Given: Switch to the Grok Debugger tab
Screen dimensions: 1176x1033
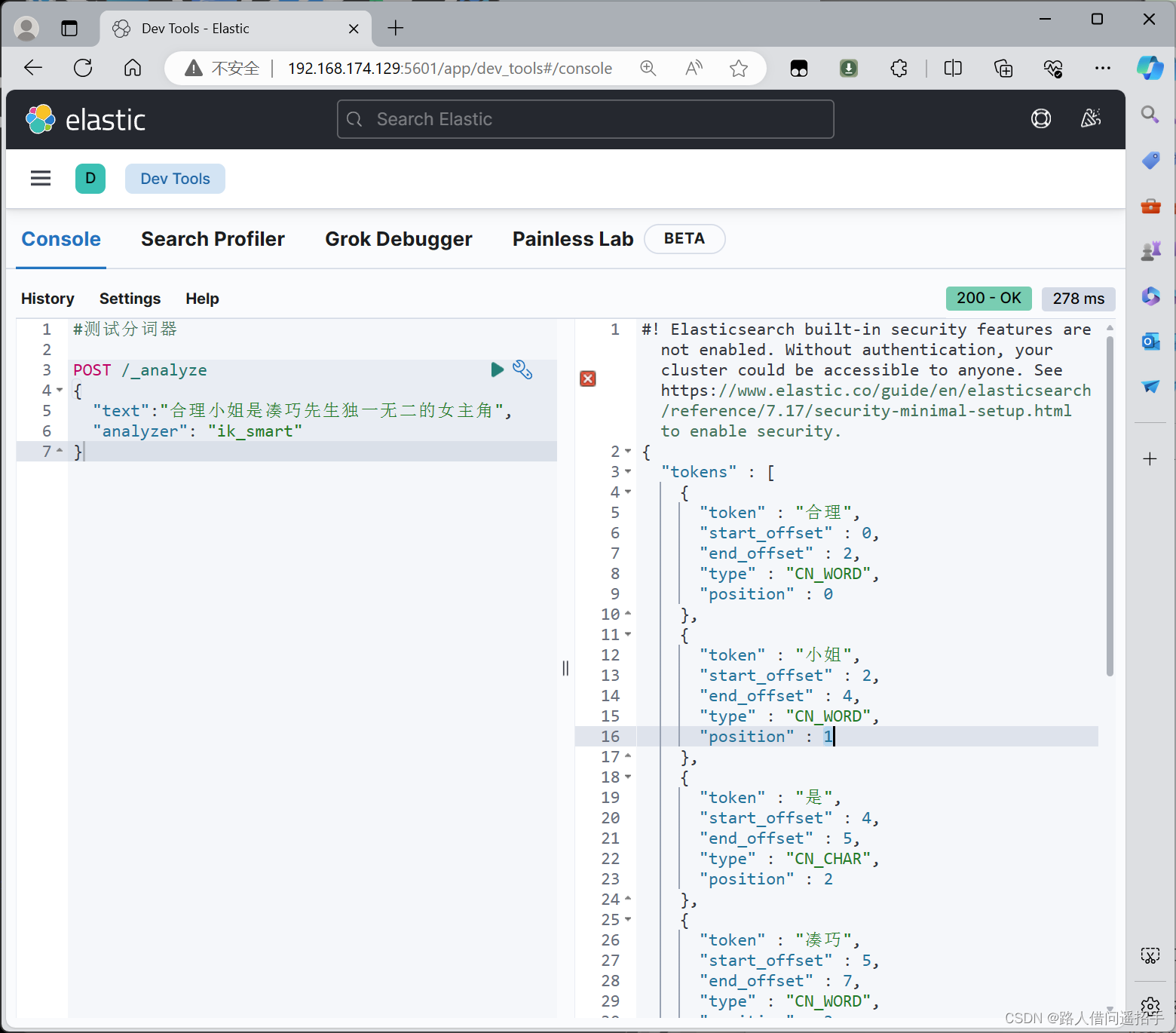Looking at the screenshot, I should (x=399, y=239).
